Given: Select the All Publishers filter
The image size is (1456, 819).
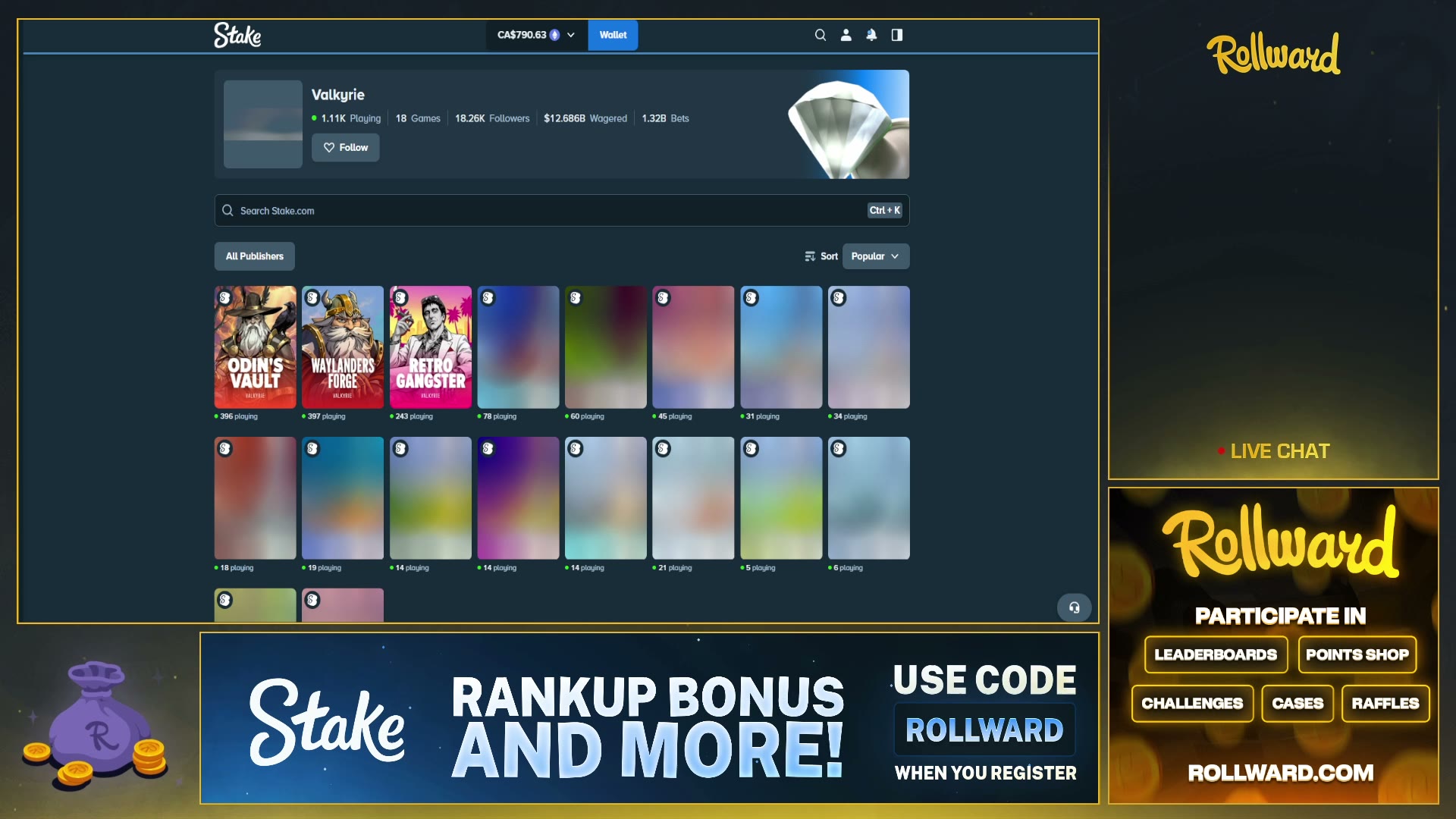Looking at the screenshot, I should click(255, 256).
